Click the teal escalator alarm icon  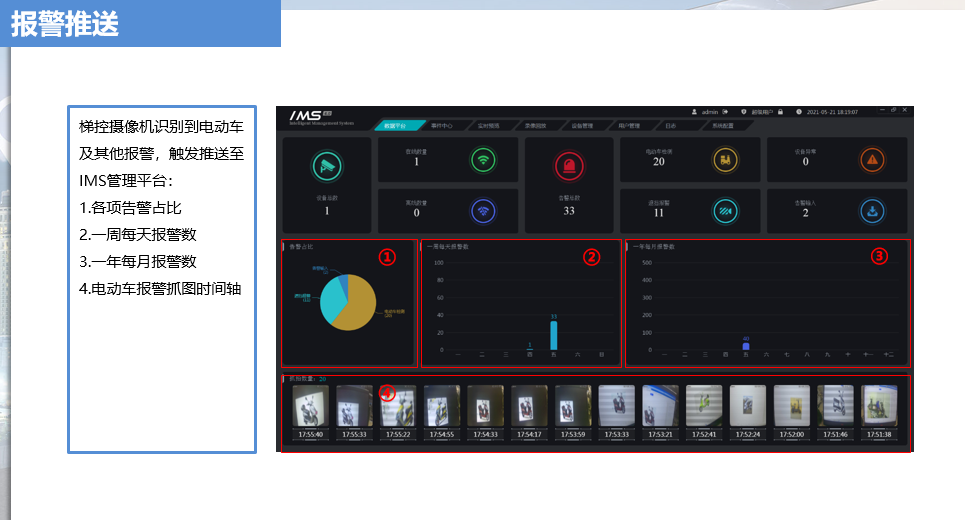724,211
